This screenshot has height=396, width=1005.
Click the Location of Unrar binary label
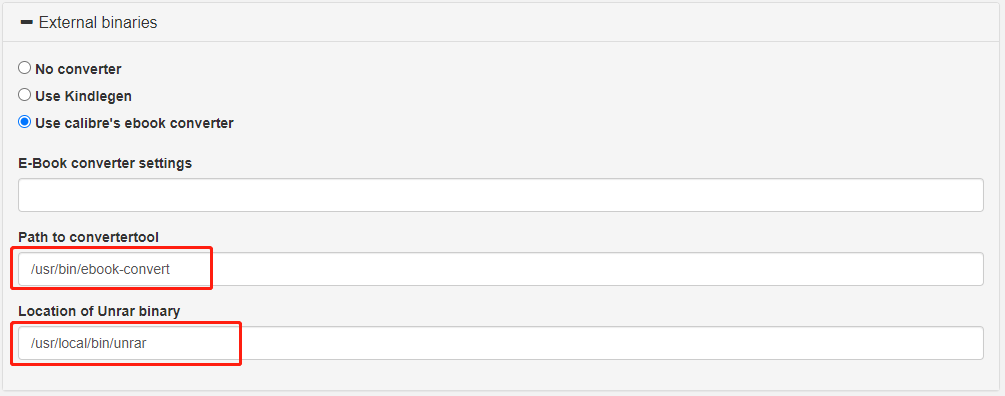click(99, 311)
